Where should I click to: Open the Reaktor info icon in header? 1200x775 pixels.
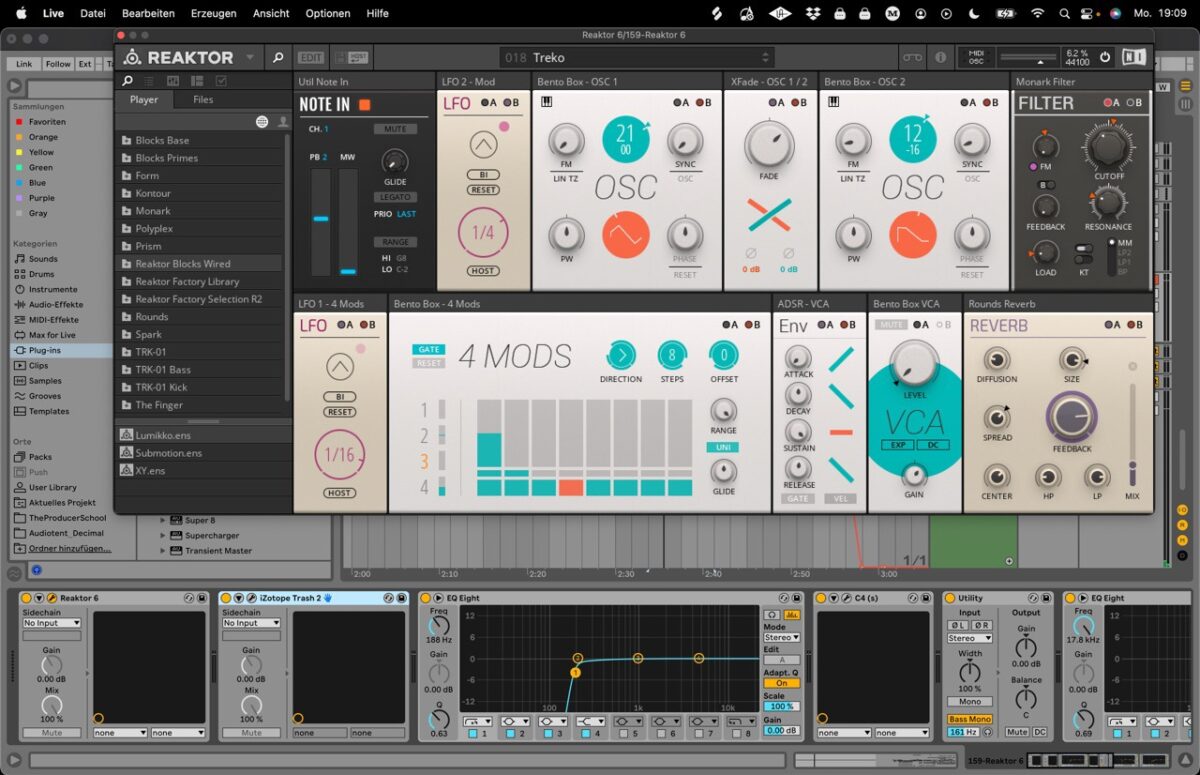940,58
